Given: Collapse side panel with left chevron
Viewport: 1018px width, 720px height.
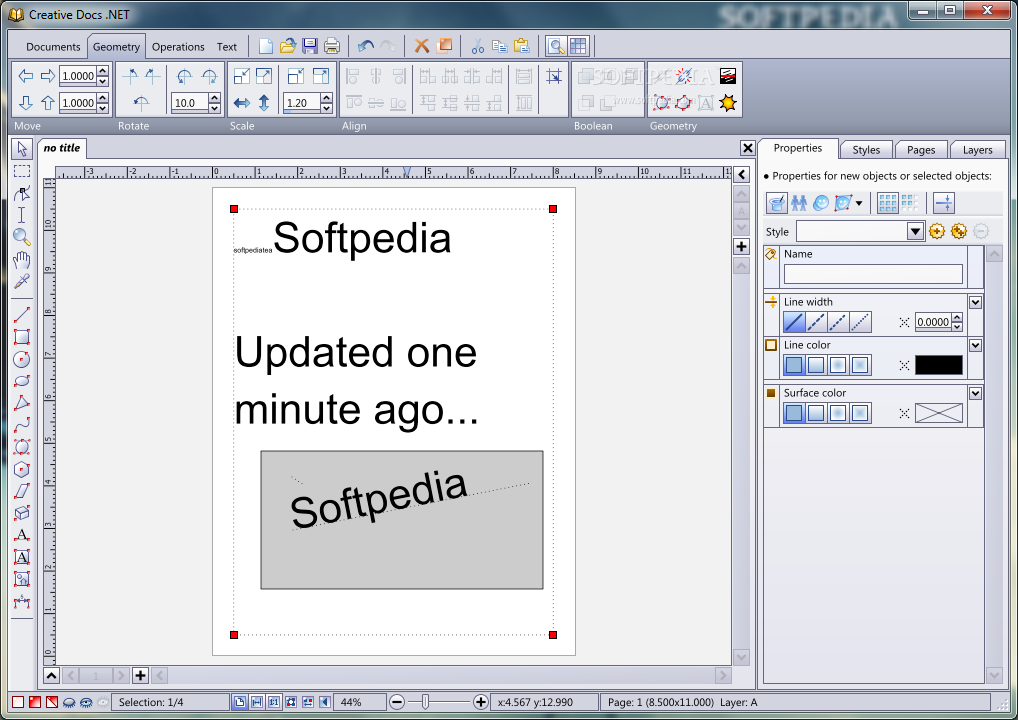Looking at the screenshot, I should pos(741,174).
